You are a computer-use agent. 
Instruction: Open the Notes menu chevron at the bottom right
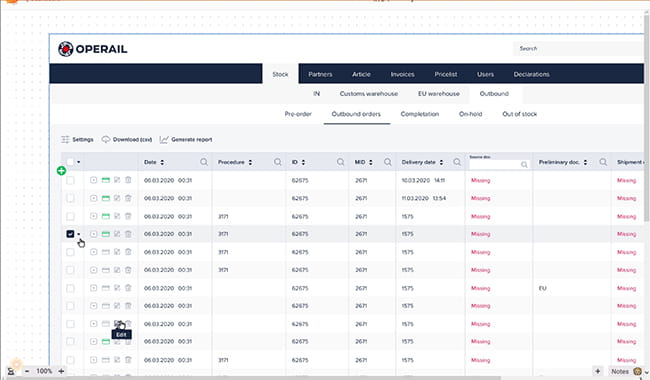click(646, 372)
